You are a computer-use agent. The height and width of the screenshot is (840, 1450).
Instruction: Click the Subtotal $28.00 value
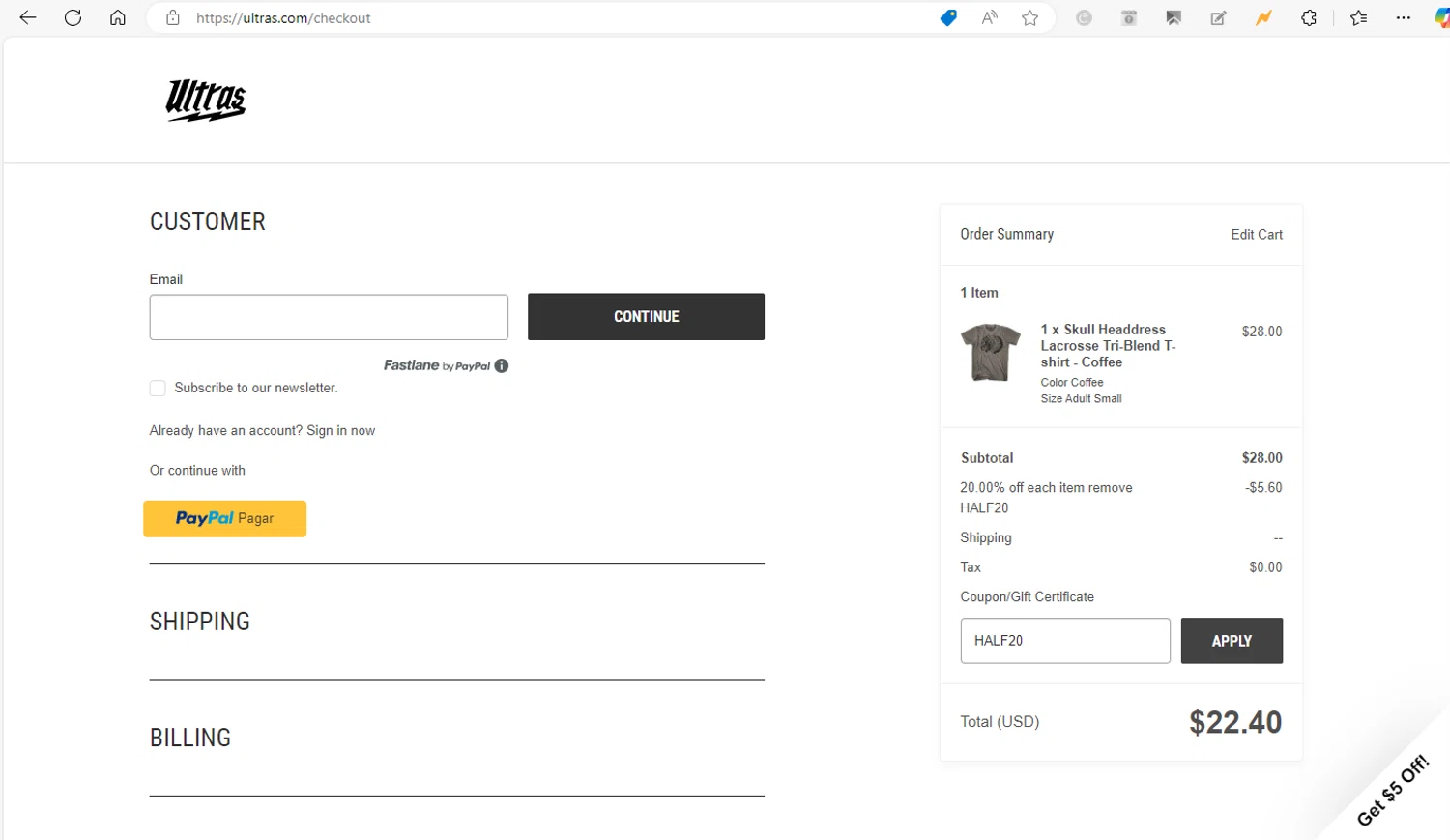click(1261, 458)
